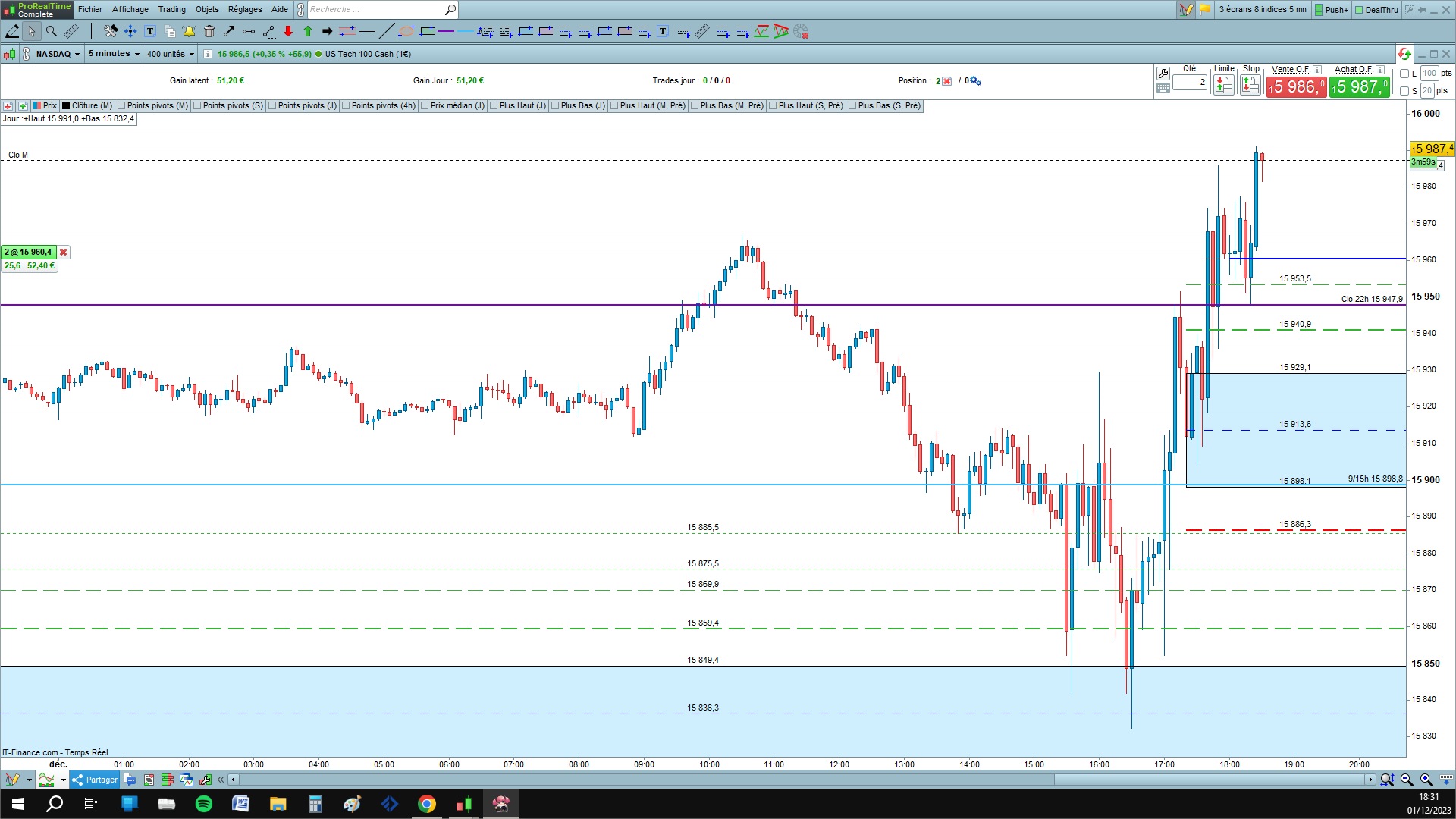The image size is (1456, 819).
Task: Click the Stop order icon
Action: [1250, 86]
